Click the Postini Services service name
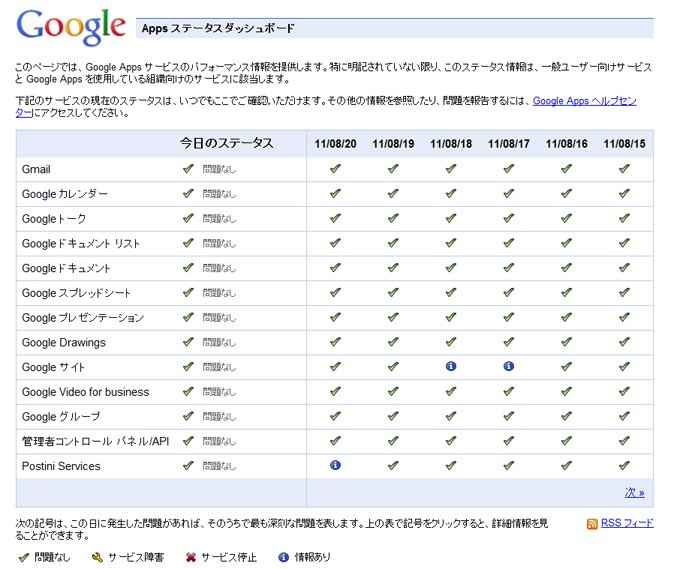677x569 pixels. pyautogui.click(x=61, y=466)
